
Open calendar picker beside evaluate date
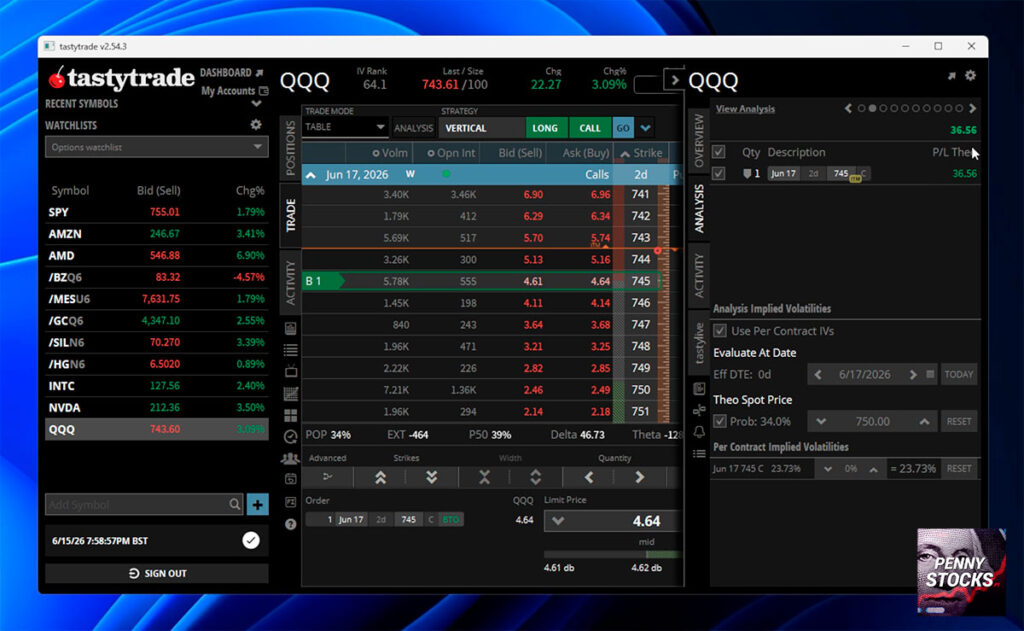point(930,374)
